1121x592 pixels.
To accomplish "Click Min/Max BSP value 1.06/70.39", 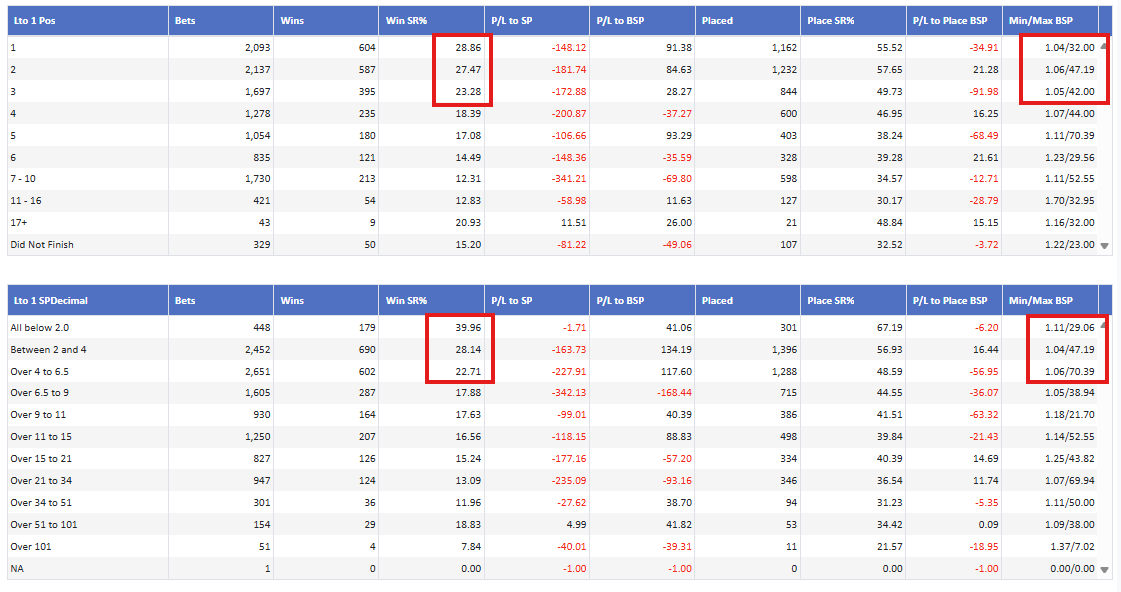I will pos(1068,371).
